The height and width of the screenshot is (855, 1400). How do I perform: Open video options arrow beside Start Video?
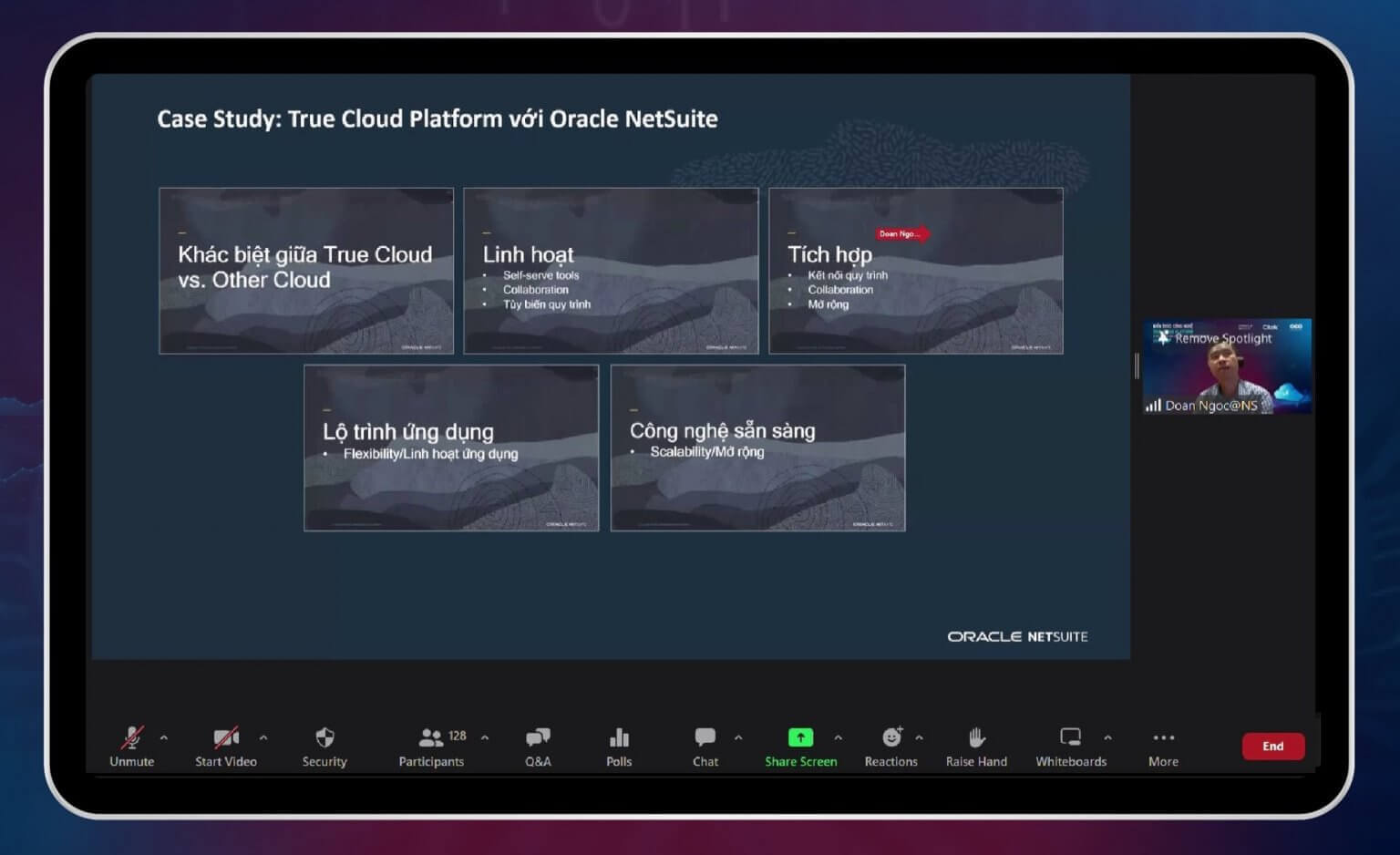coord(263,737)
